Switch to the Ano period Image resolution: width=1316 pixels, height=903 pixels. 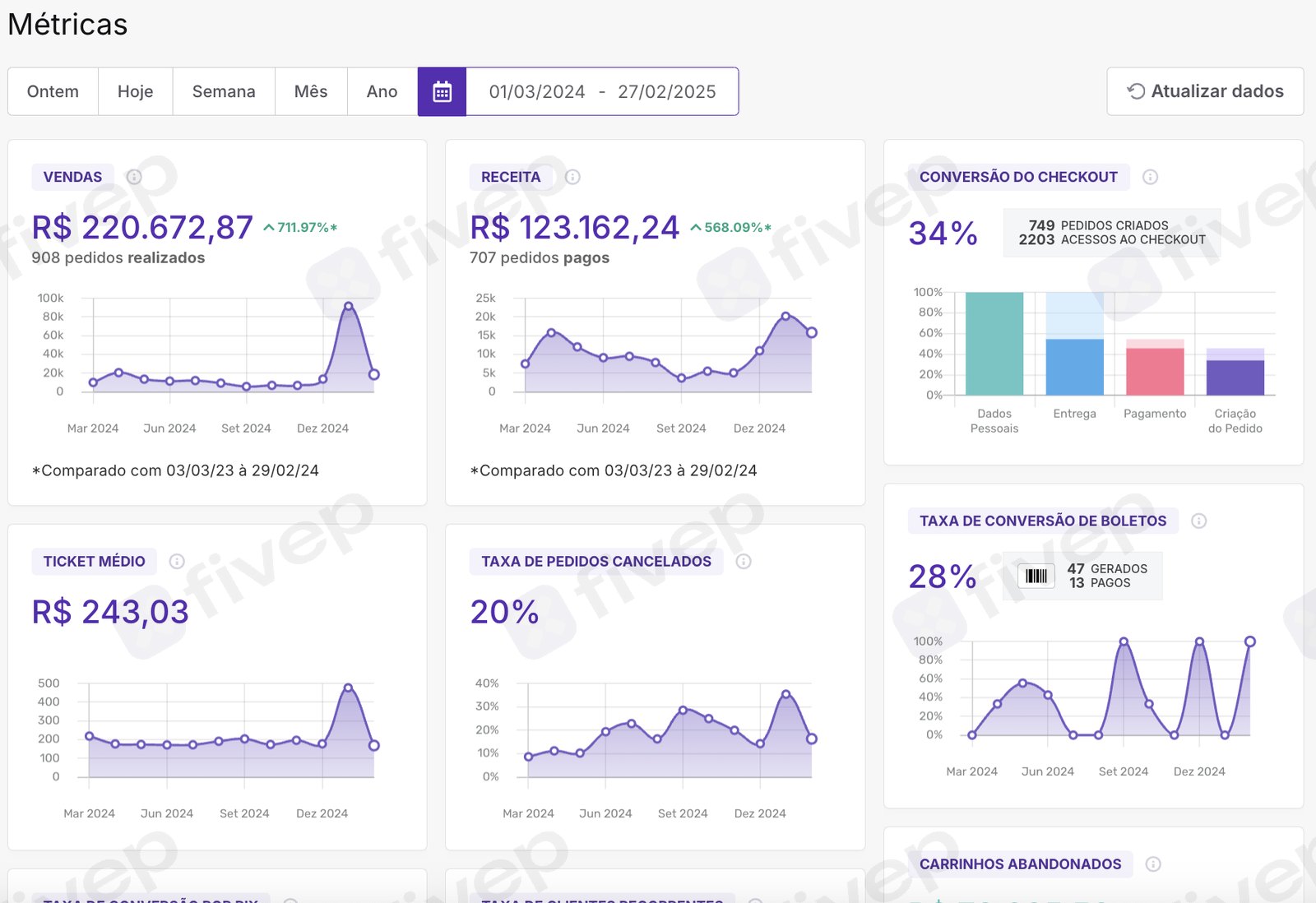[382, 91]
